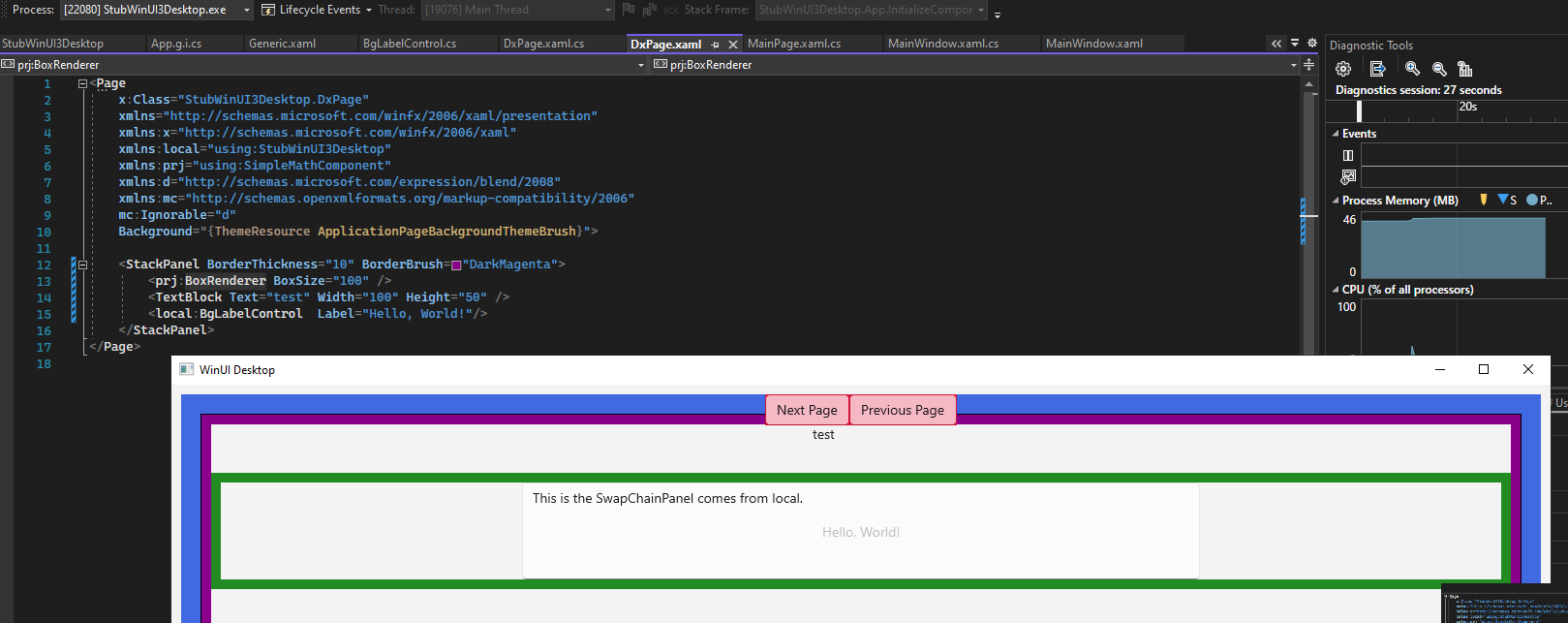1568x623 pixels.
Task: Click the export/select tools icon in Diagnostic Tools
Action: [1378, 69]
